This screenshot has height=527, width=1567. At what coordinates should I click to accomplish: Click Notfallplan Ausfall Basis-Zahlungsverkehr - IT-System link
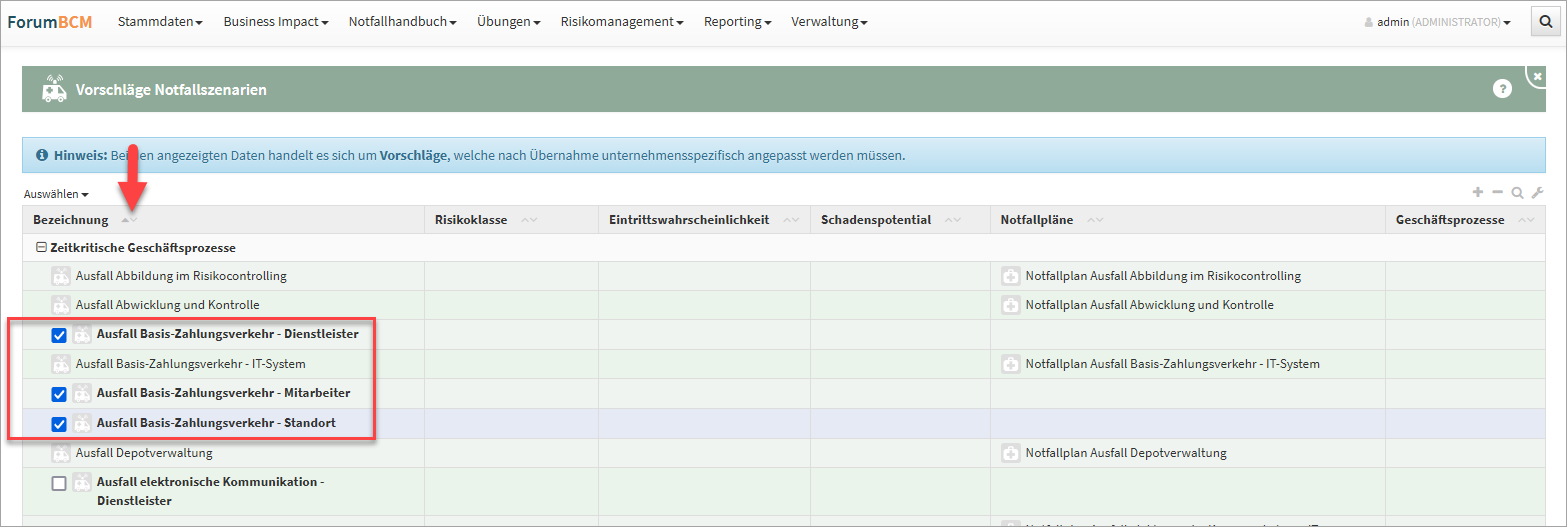tap(1172, 364)
